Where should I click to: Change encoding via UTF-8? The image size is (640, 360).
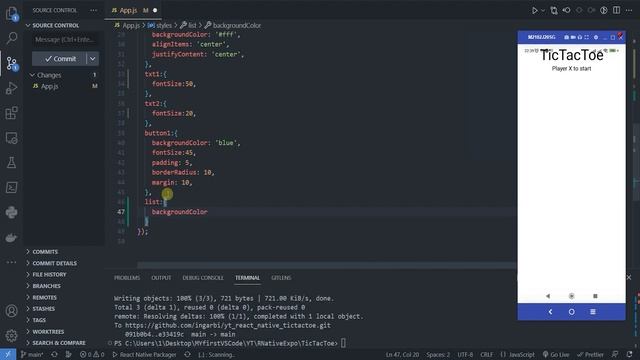[x=465, y=355]
